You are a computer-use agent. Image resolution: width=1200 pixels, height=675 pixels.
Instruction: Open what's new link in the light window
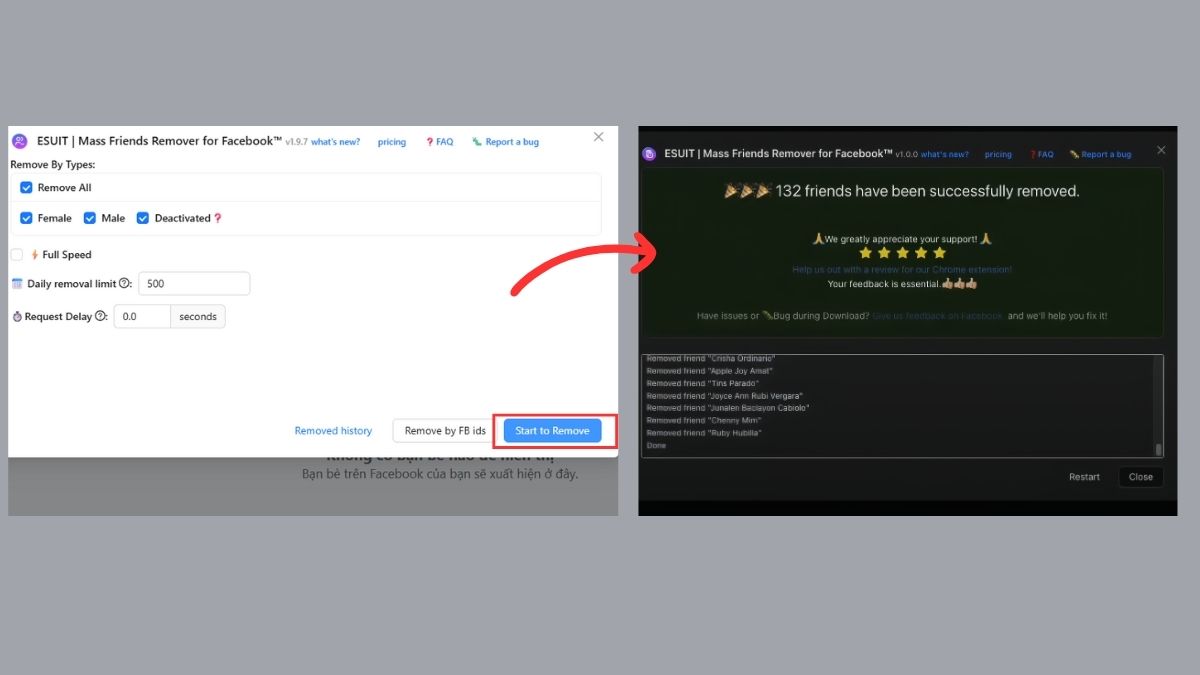coord(335,142)
